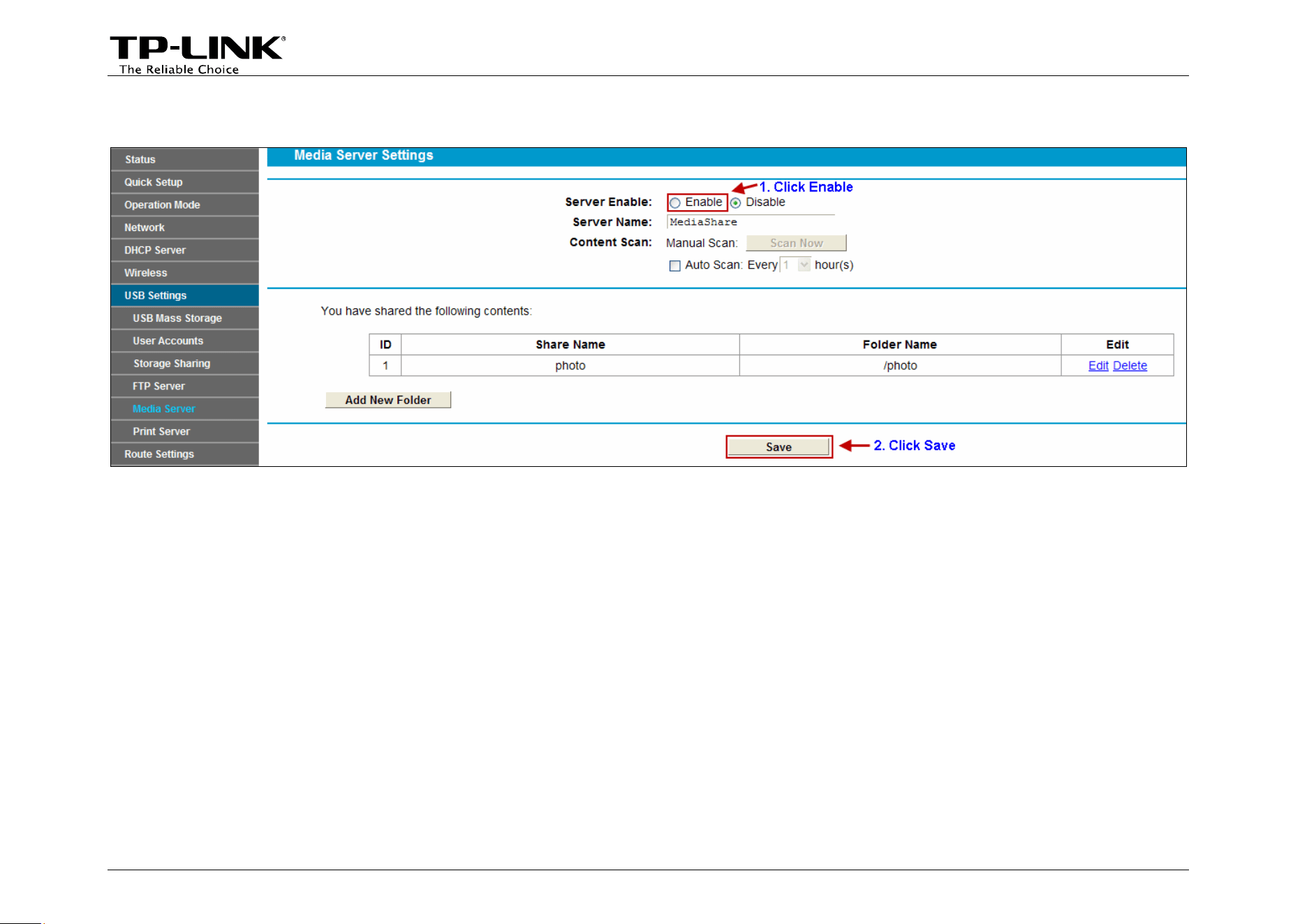Screen dimensions: 1307x924
Task: Edit the photo share entry
Action: click(1098, 366)
